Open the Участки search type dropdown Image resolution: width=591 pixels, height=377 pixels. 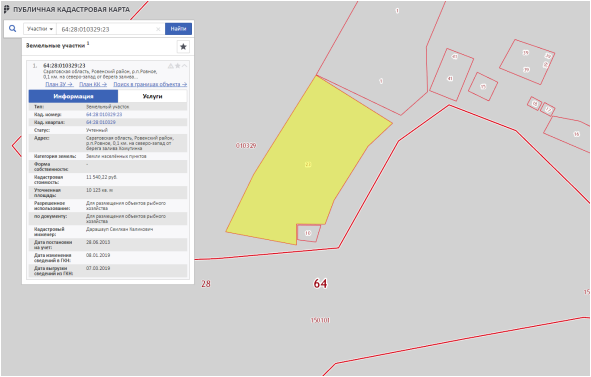[x=40, y=29]
